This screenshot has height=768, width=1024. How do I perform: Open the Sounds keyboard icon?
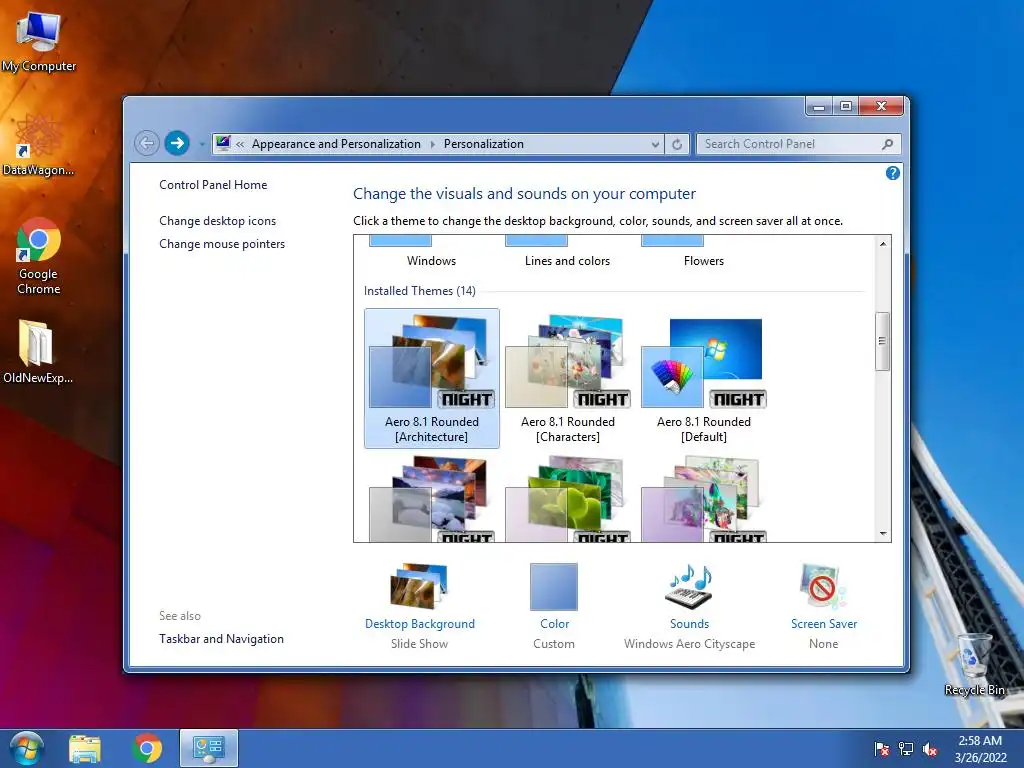(x=690, y=586)
